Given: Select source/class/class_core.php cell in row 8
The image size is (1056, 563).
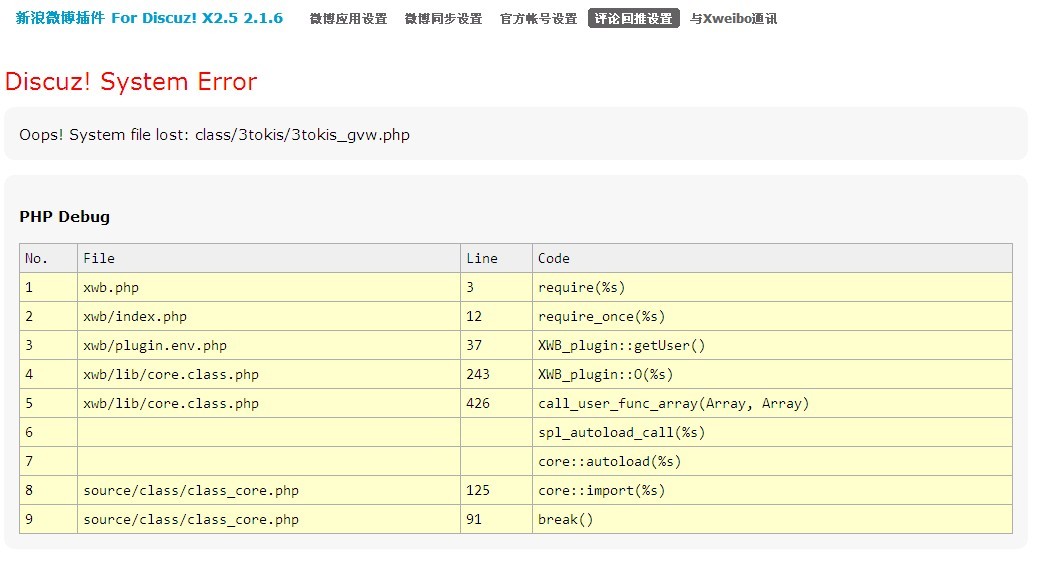Looking at the screenshot, I should pos(269,490).
